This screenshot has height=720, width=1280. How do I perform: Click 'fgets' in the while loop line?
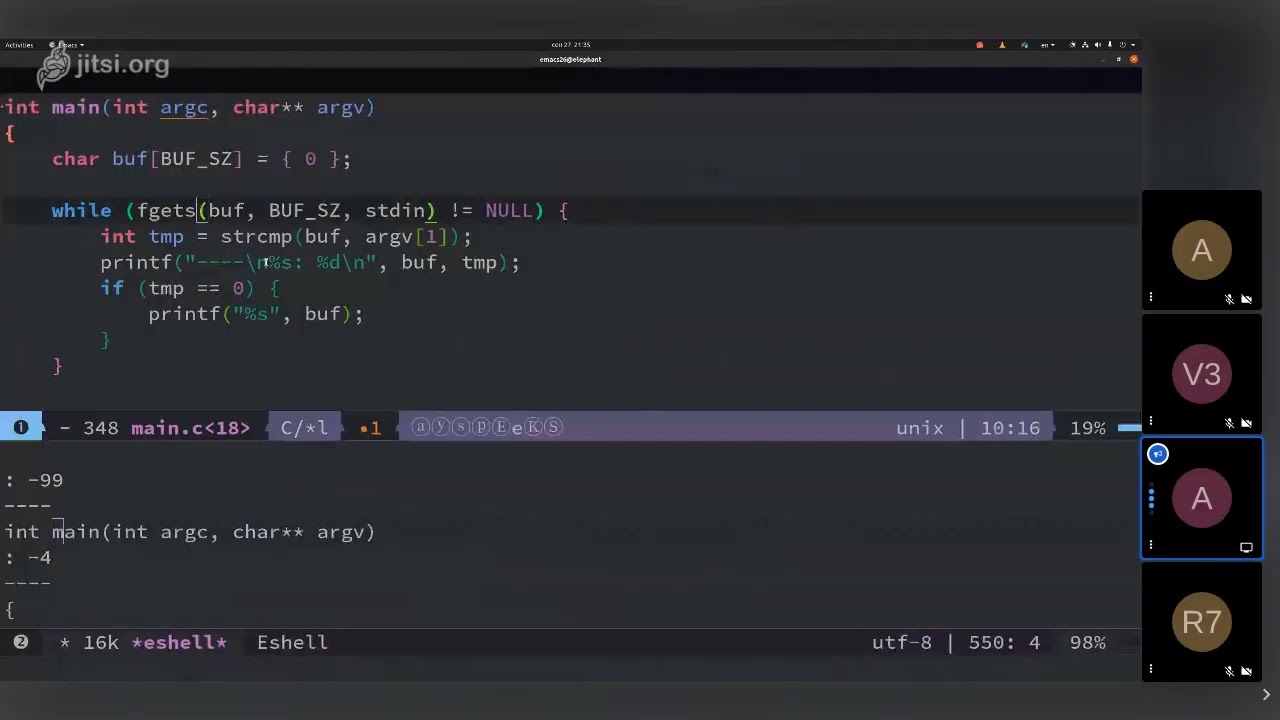[167, 211]
